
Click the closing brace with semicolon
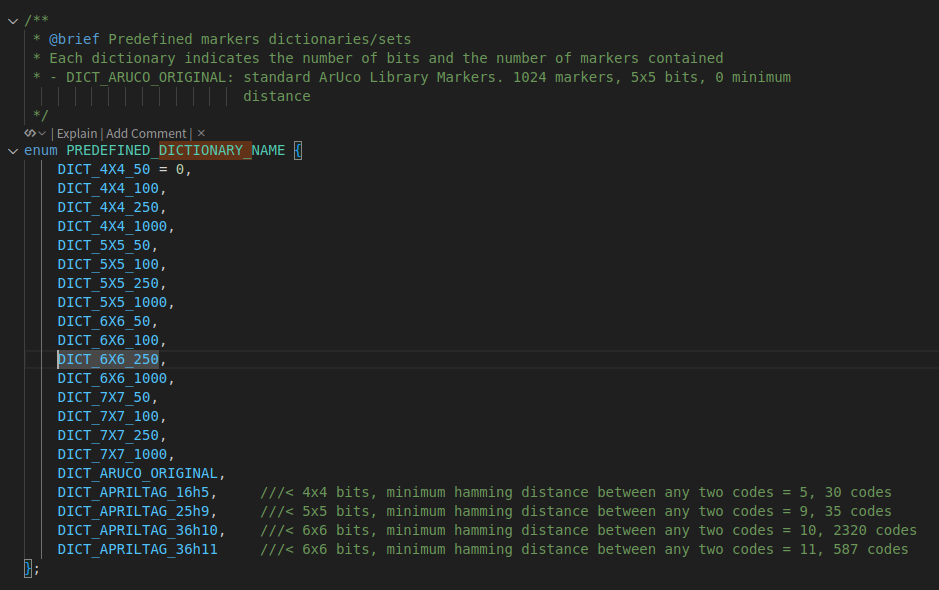click(x=31, y=568)
